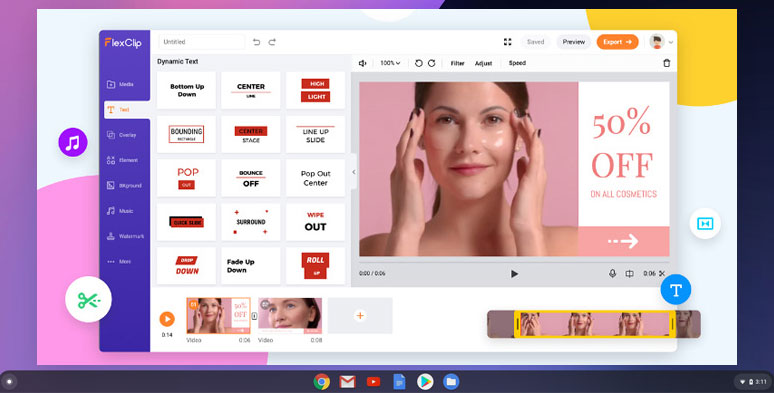Click the microphone voiceover icon

612,274
